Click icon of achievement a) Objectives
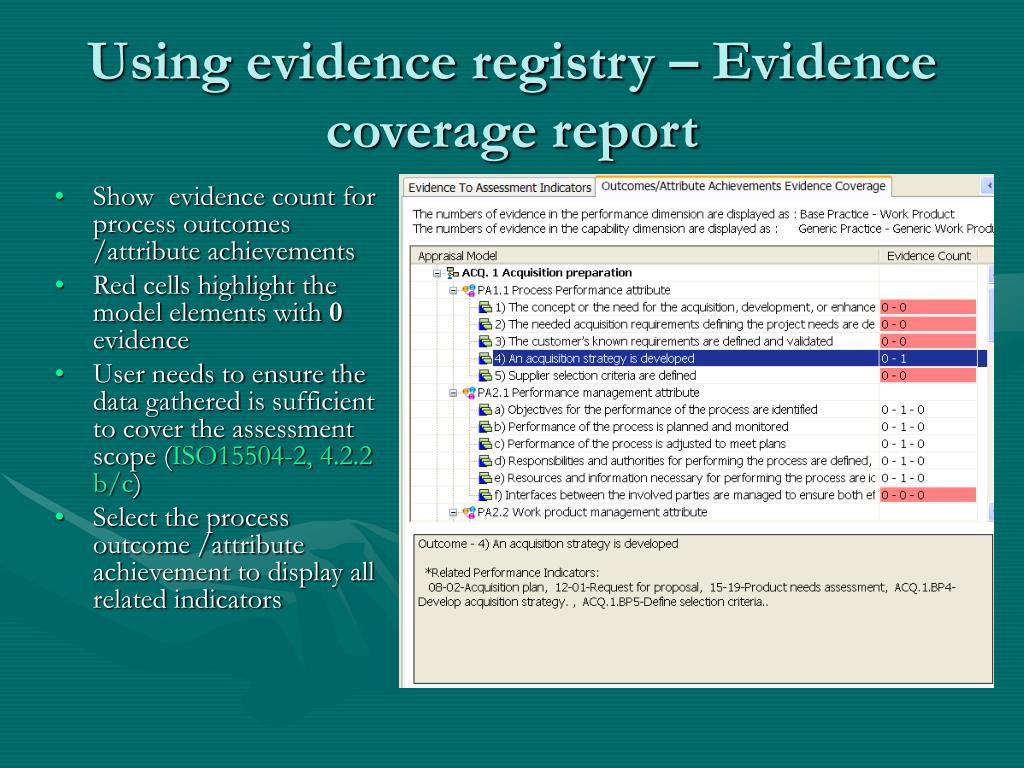 coord(485,409)
